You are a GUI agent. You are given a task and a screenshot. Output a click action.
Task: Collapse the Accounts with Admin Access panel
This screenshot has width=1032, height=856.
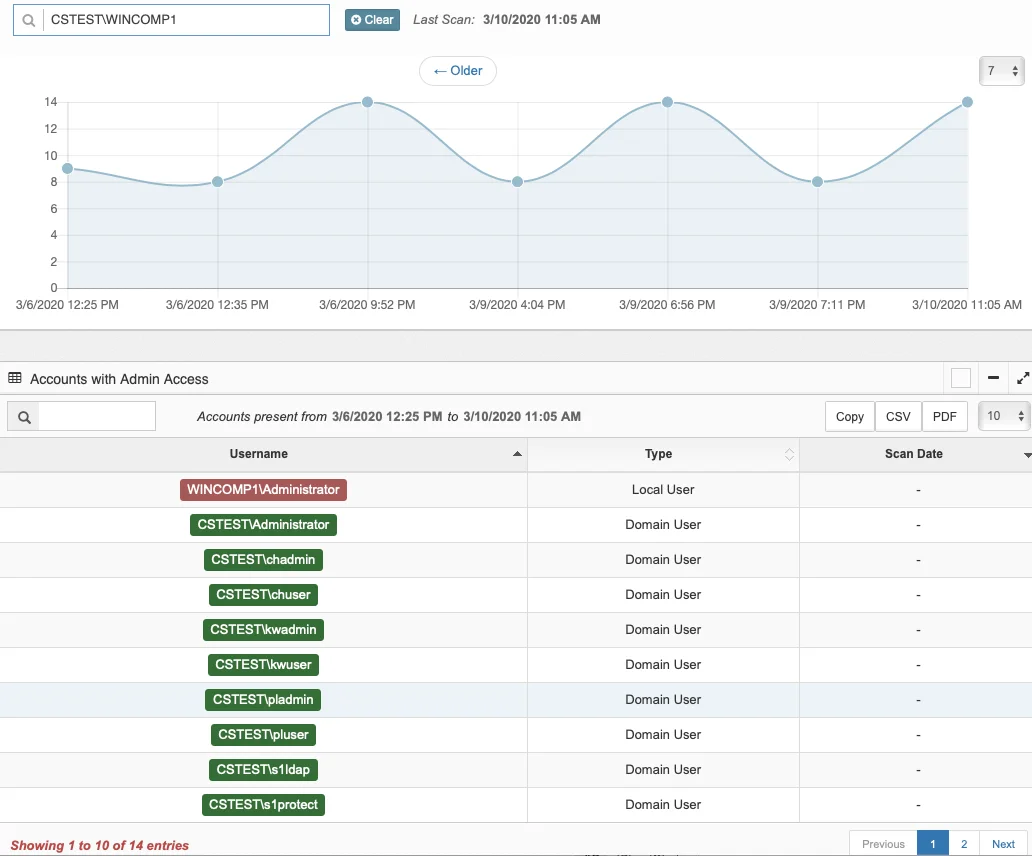993,378
